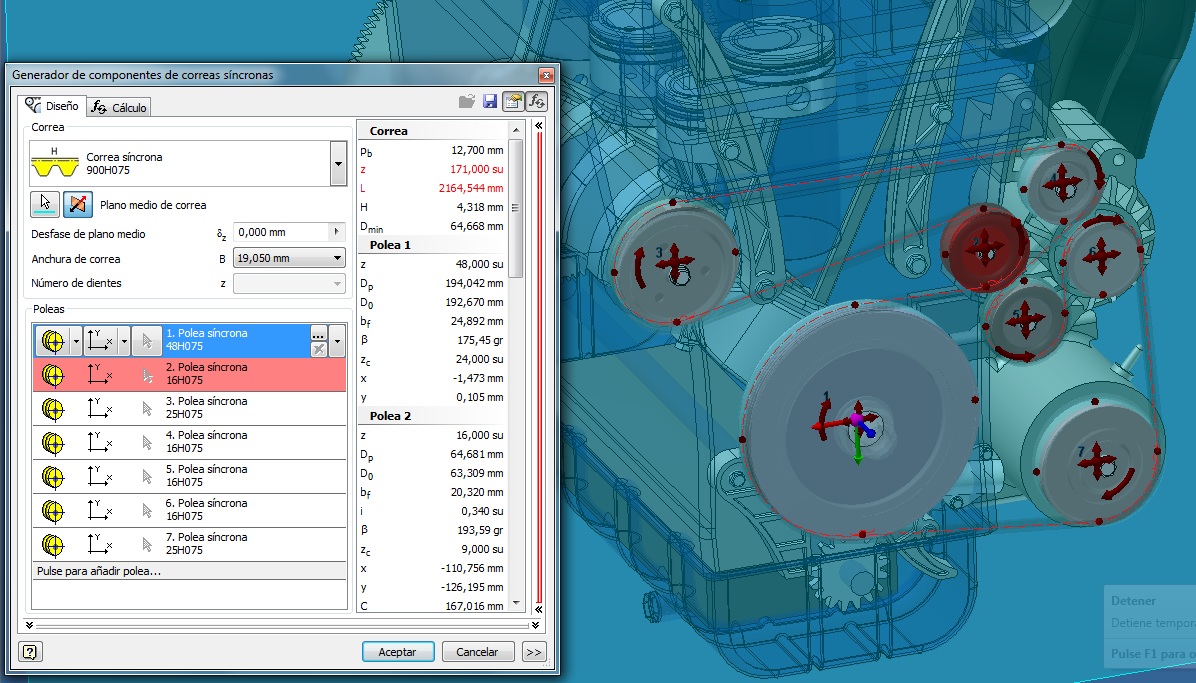Click the select arrow icon for pulley 2
This screenshot has height=683, width=1196.
pyautogui.click(x=147, y=375)
